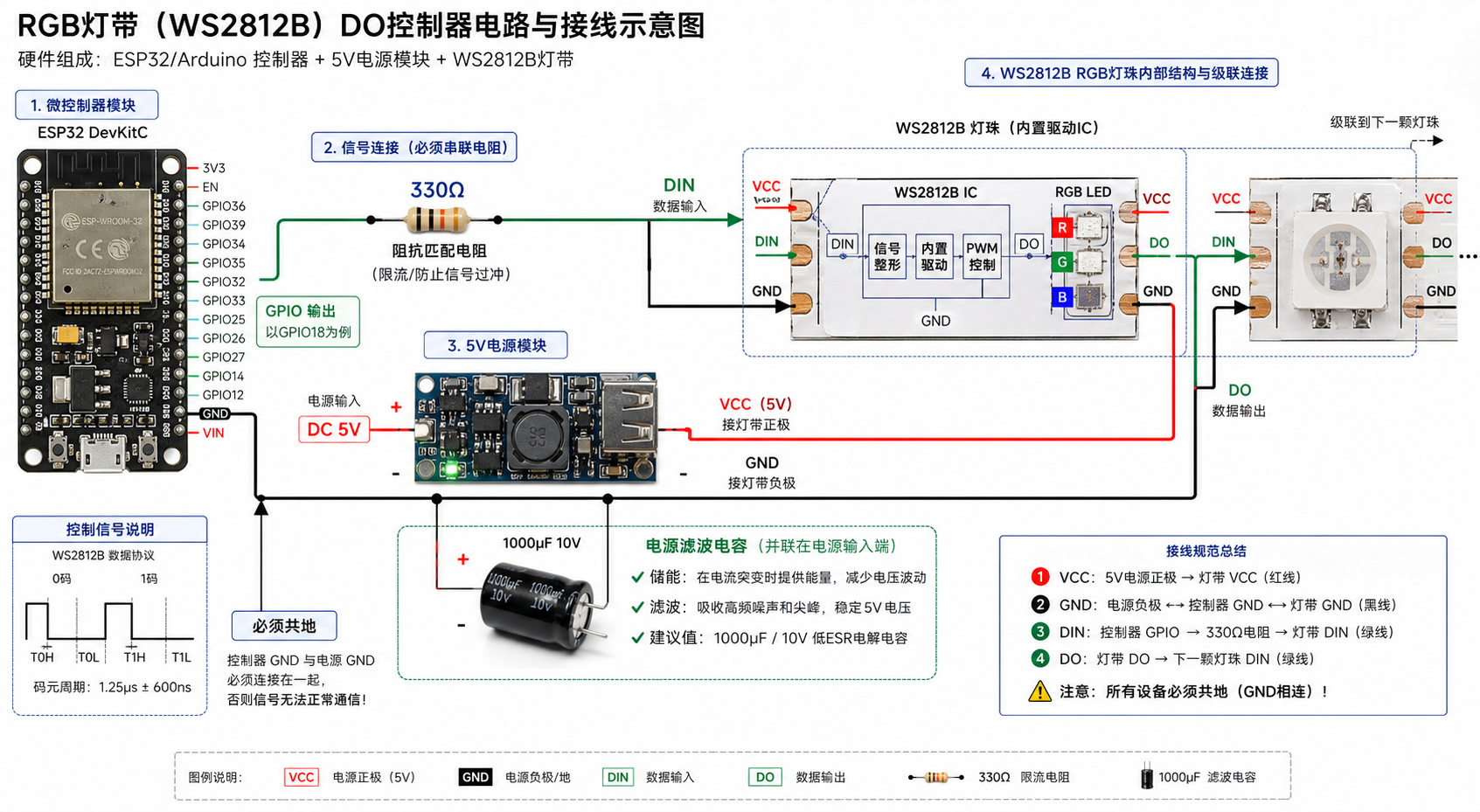Screen dimensions: 1480x812
Task: Click the '内置驱动' block in WS2812B IC
Action: (935, 256)
